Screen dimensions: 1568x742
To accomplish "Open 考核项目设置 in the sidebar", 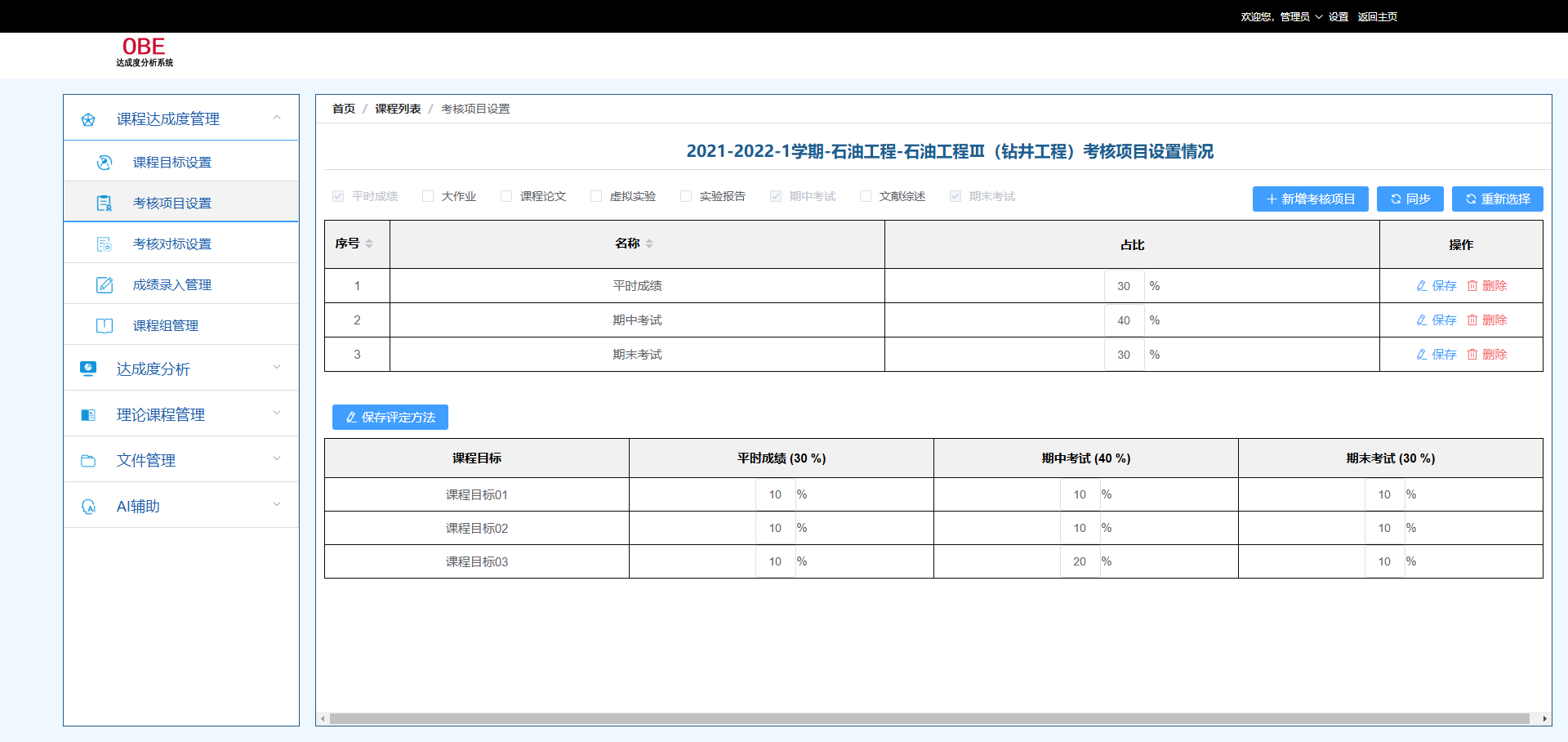I will (171, 203).
